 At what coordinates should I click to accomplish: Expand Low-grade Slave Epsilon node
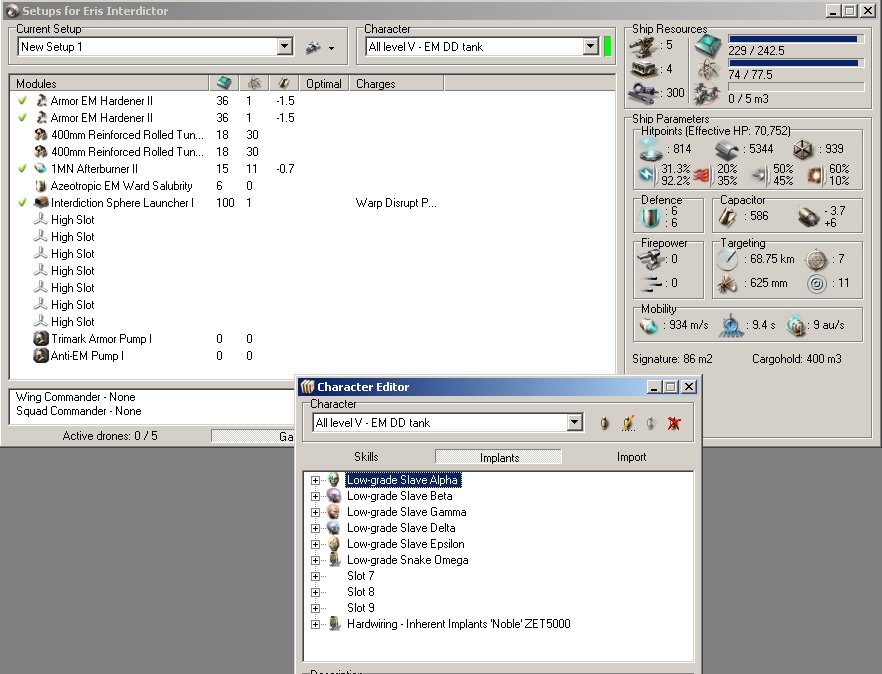tap(315, 544)
